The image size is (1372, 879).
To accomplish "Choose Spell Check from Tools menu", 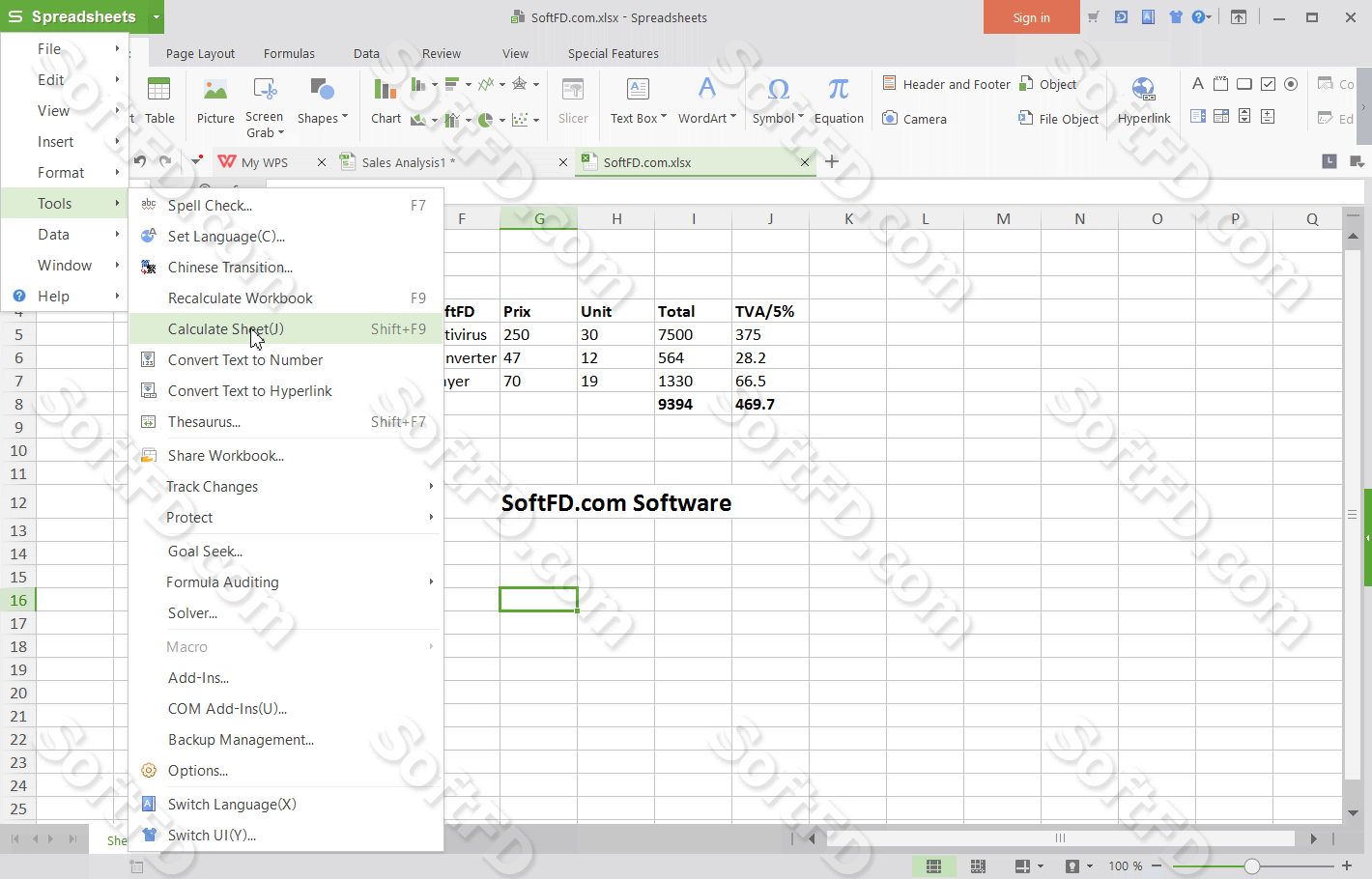I will click(x=286, y=205).
